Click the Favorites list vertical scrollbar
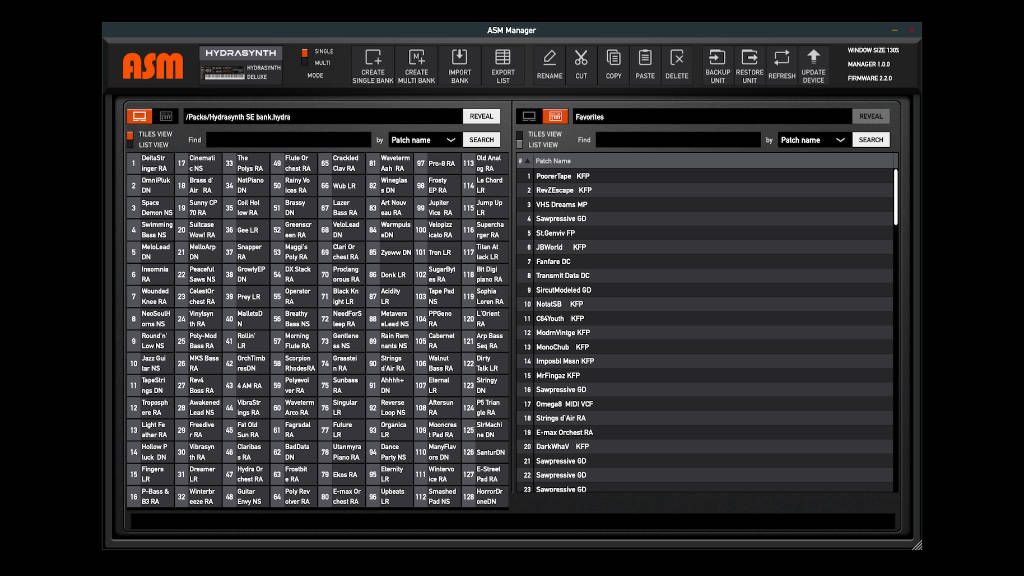 point(895,197)
